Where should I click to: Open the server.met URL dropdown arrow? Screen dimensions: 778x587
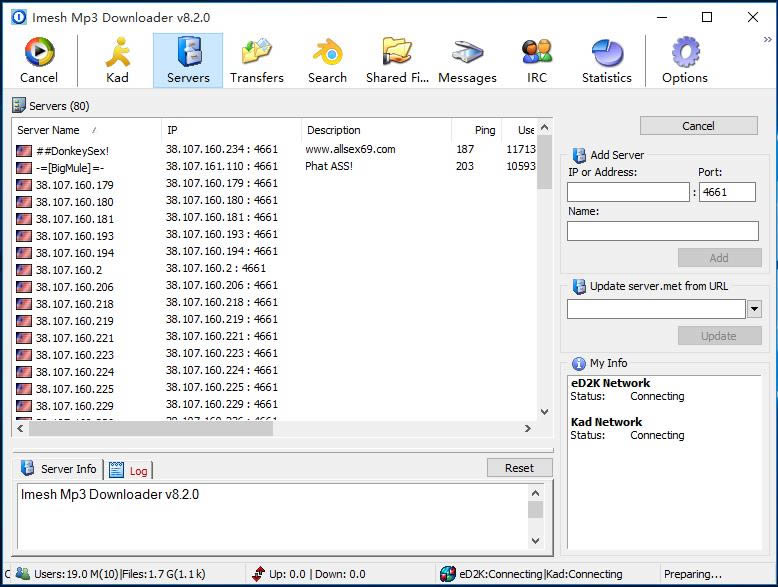pos(754,309)
